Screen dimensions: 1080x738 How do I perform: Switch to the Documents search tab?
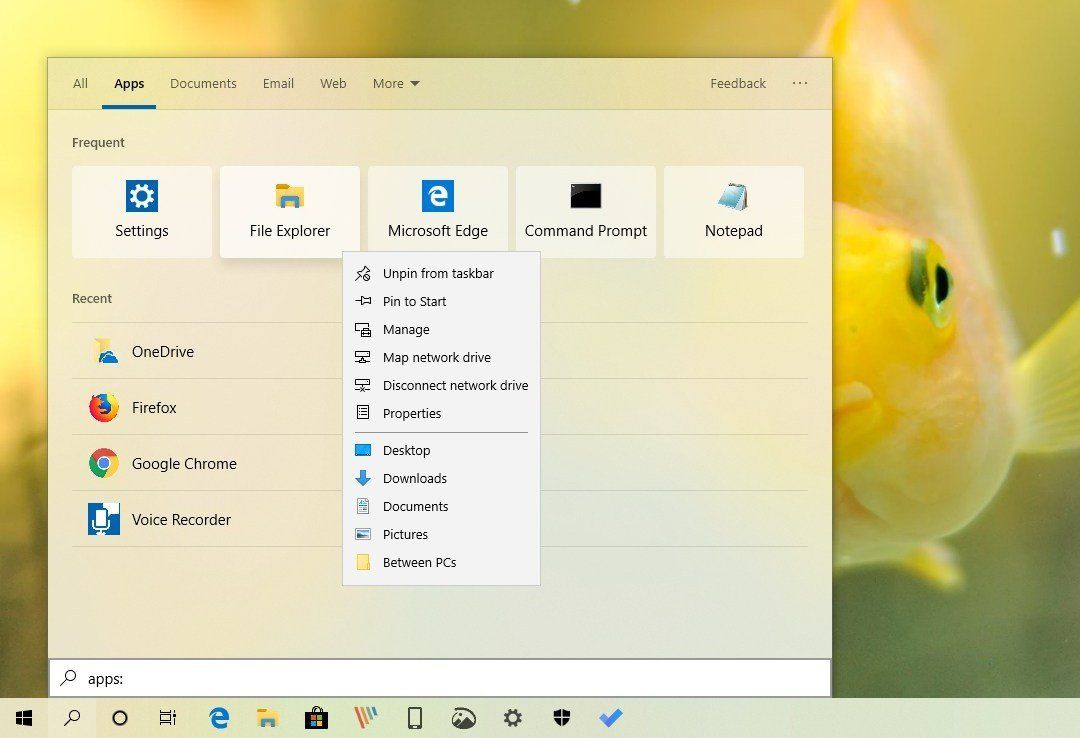pos(203,83)
